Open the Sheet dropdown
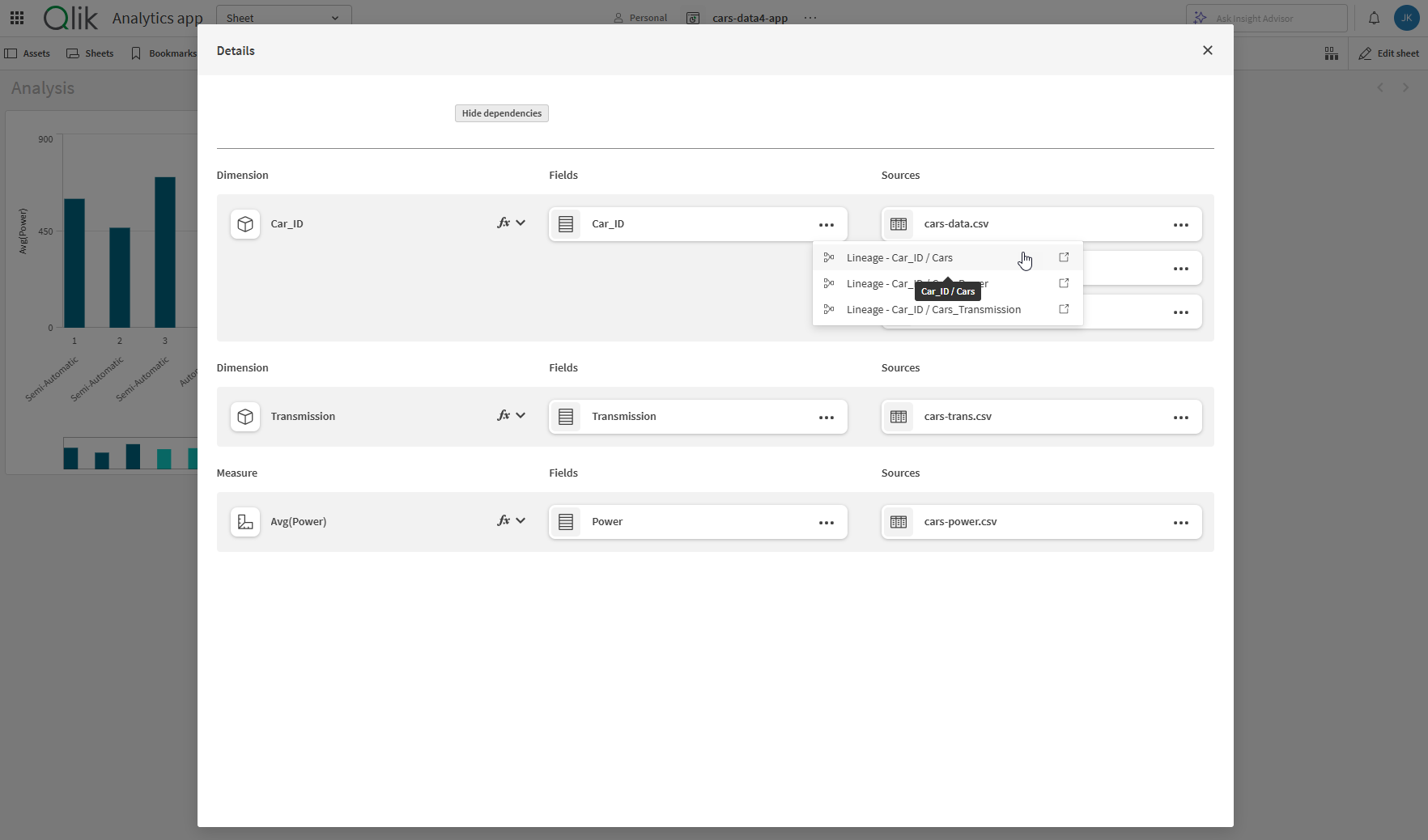This screenshot has width=1428, height=840. [x=283, y=16]
